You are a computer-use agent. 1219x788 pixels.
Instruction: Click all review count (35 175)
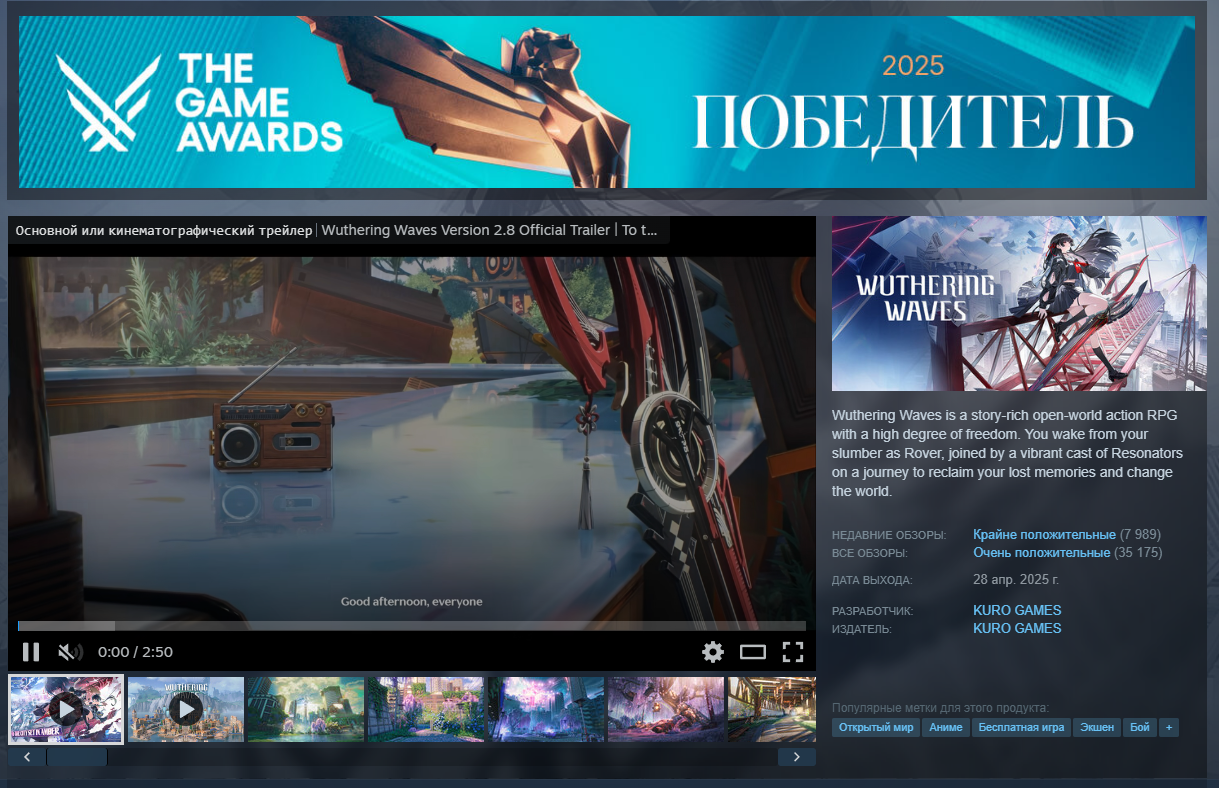tap(1139, 552)
